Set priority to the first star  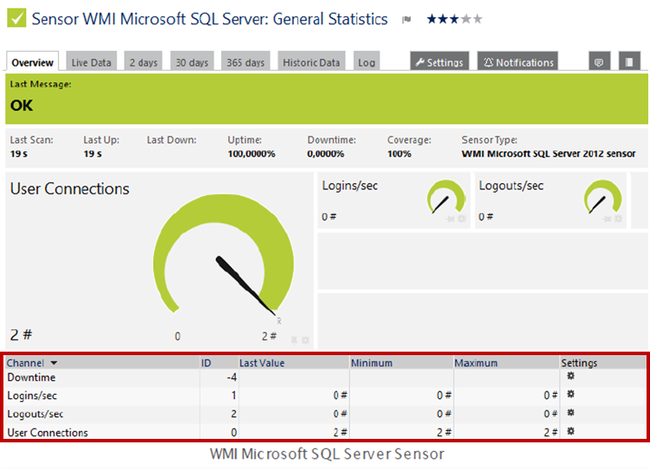[x=432, y=19]
